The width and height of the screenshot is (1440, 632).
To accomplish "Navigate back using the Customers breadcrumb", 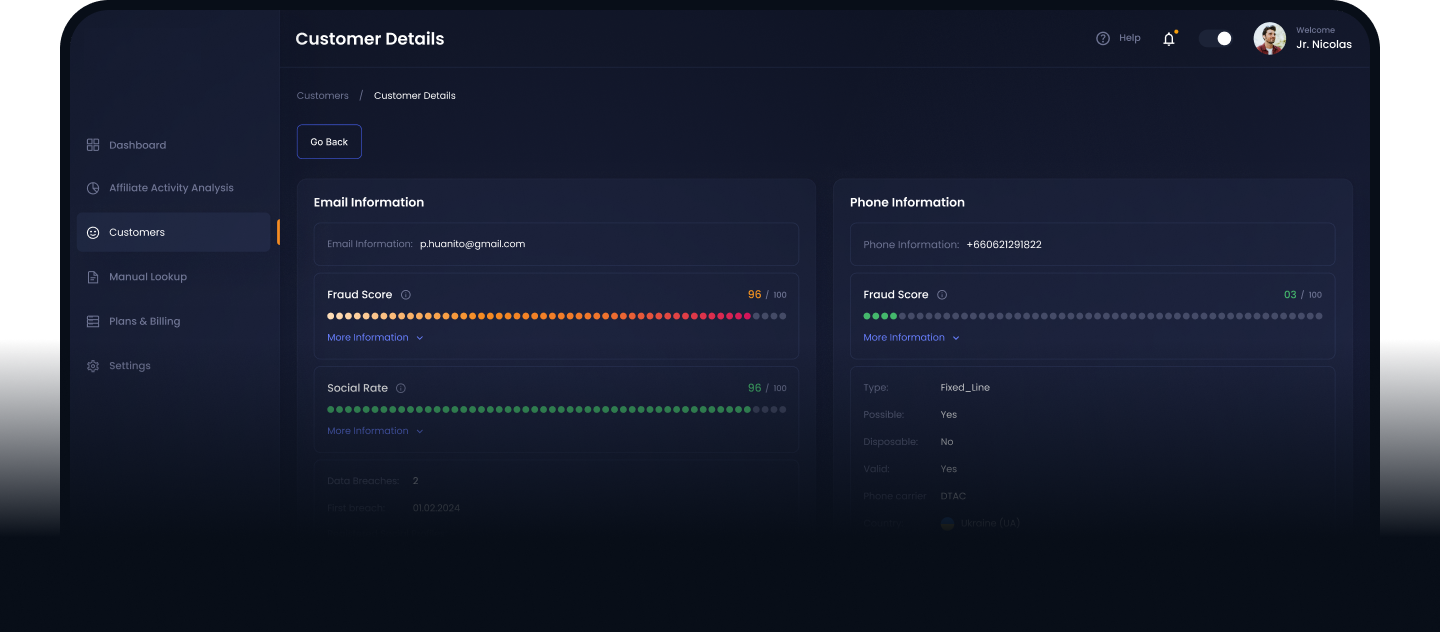I will 322,95.
